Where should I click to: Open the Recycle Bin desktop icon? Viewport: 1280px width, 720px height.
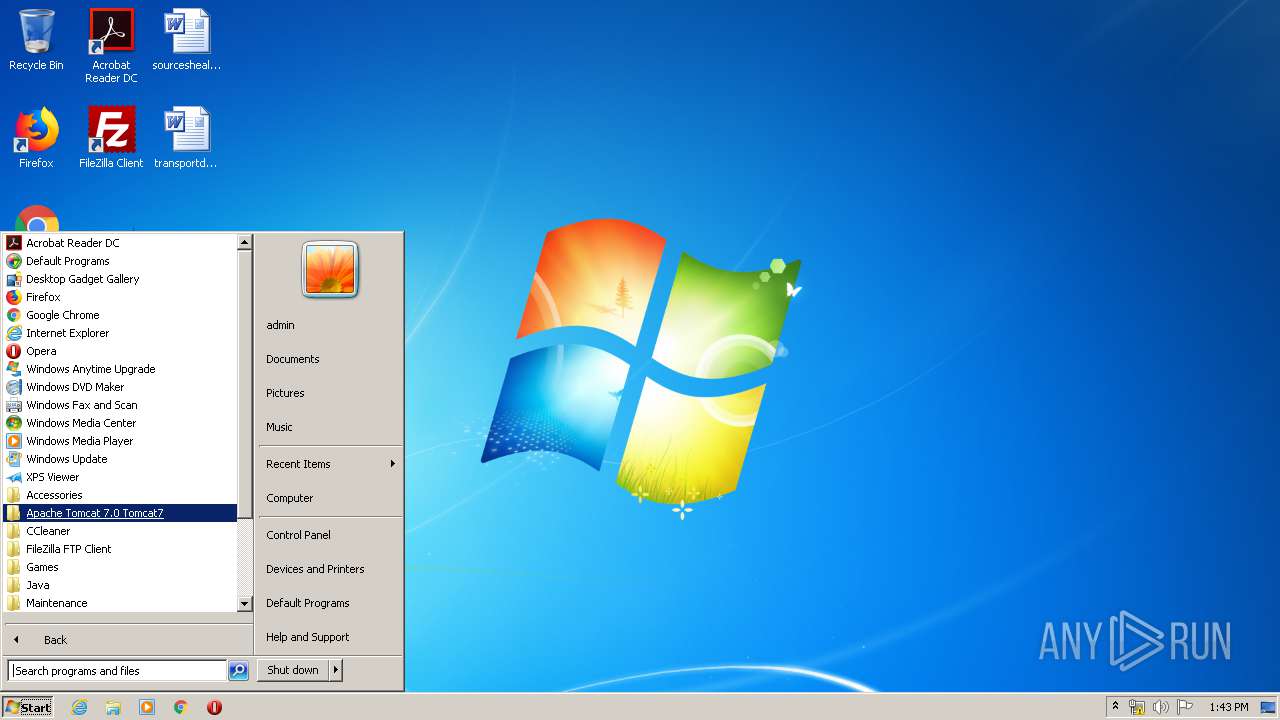tap(36, 40)
